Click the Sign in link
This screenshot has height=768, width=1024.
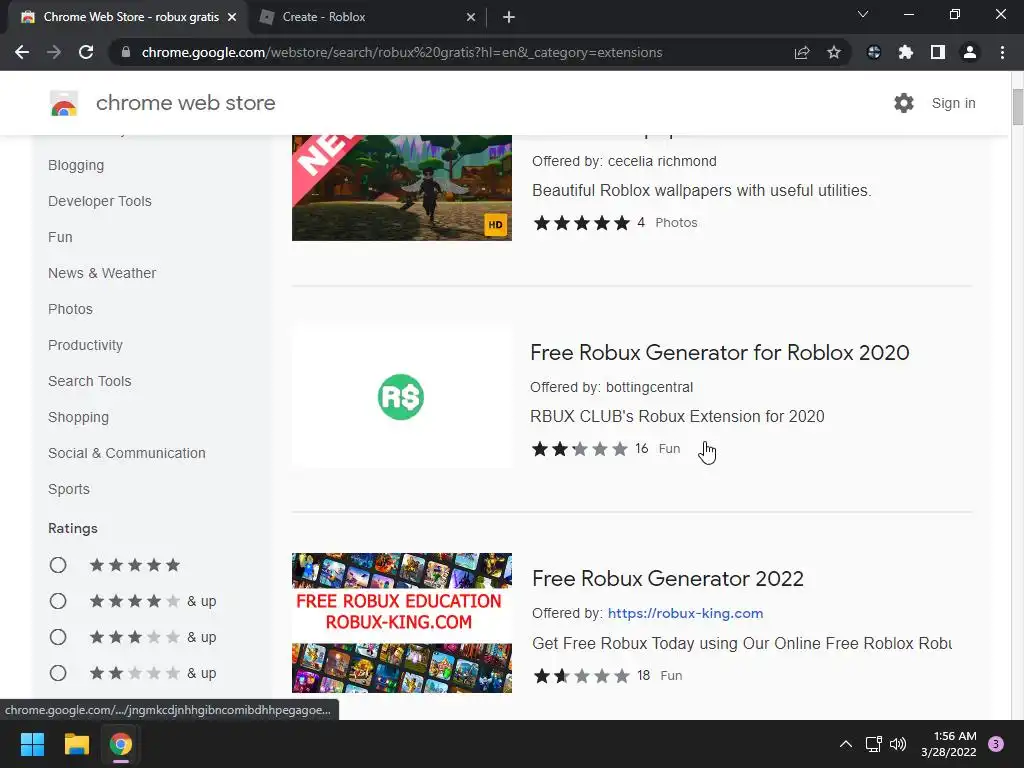(x=953, y=103)
